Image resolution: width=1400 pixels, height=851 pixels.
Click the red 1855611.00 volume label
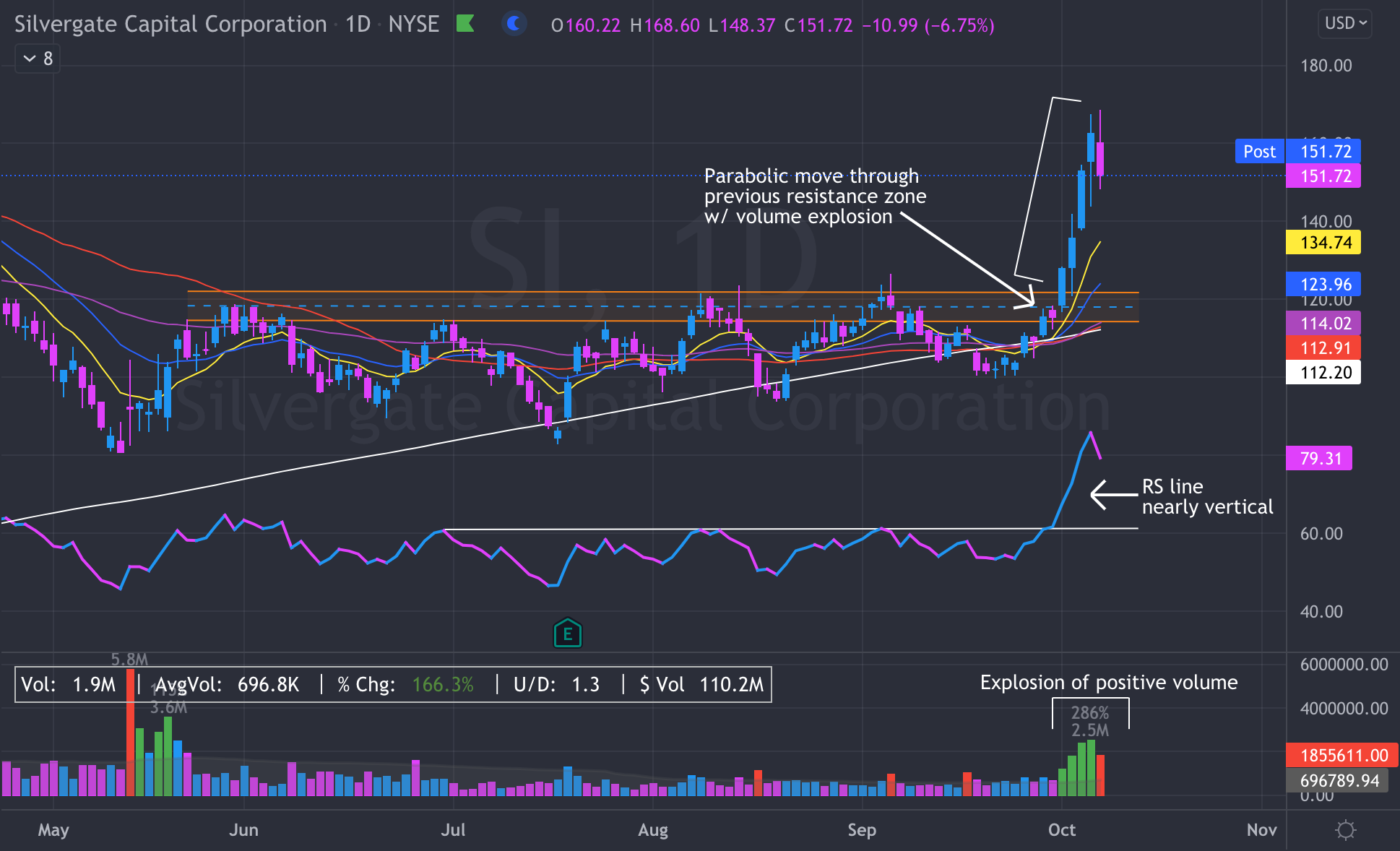pos(1343,755)
